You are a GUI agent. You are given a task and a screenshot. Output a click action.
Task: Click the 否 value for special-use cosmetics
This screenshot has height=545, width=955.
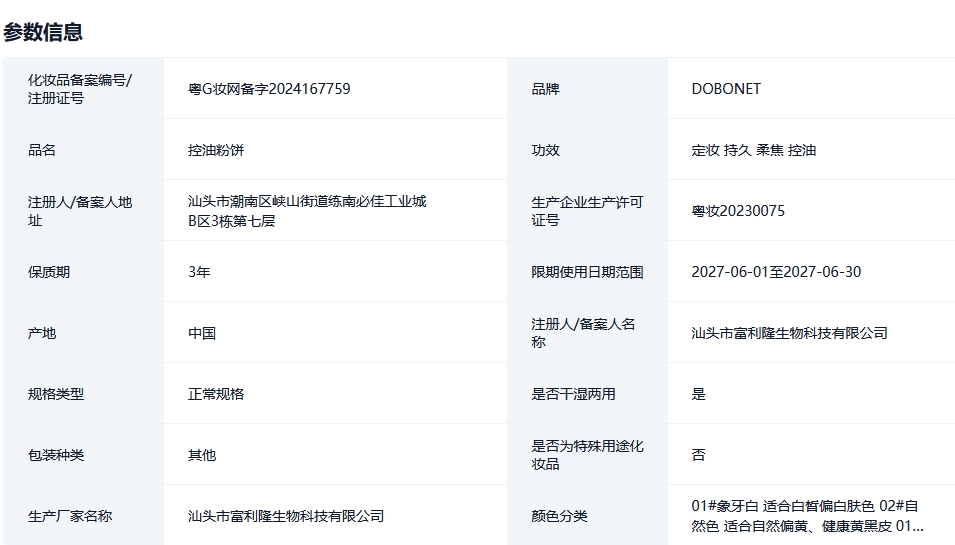[x=698, y=455]
